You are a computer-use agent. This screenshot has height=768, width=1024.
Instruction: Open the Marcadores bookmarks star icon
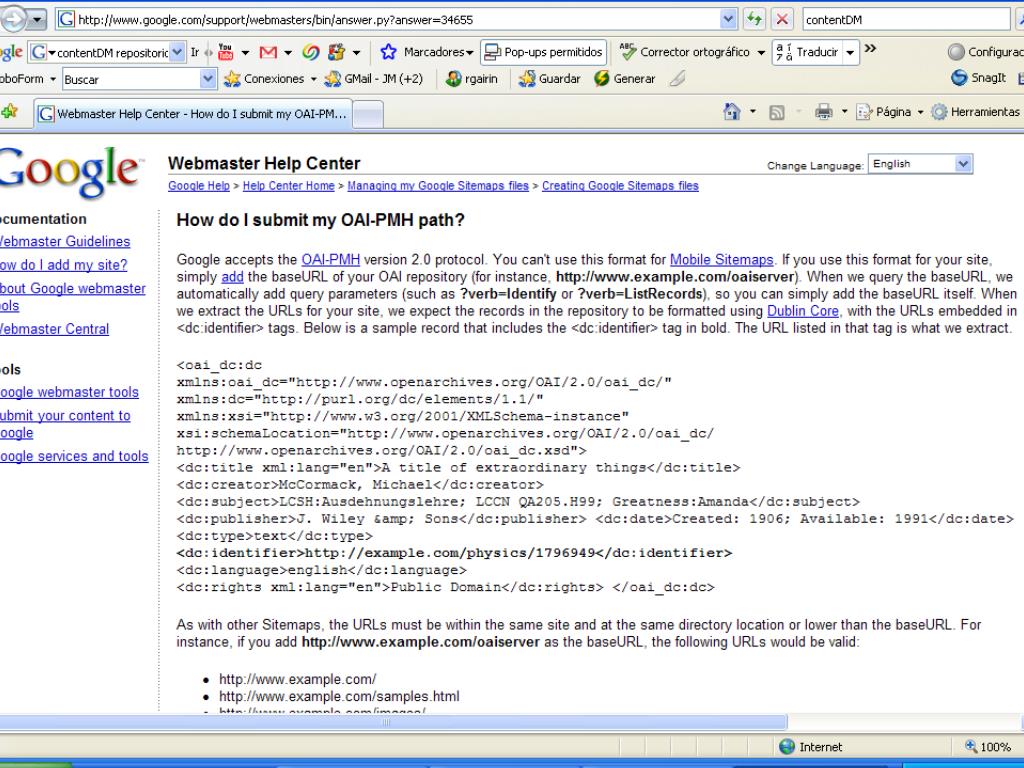pos(389,52)
